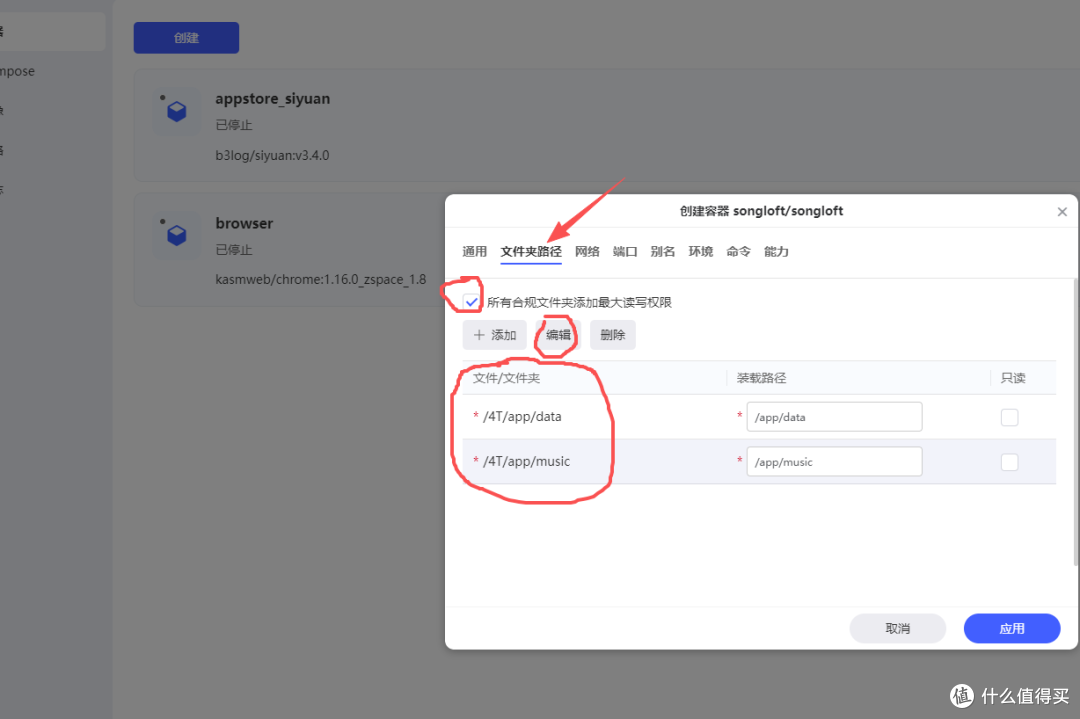
Task: Click 已停止 status under appstore_siyuan
Action: pyautogui.click(x=233, y=125)
